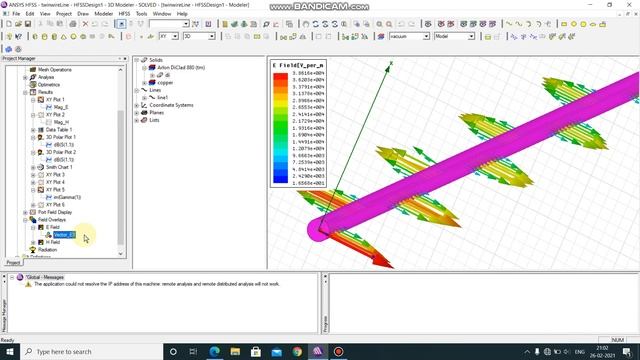The width and height of the screenshot is (640, 360).
Task: Toggle the highlighted object selection mode button
Action: (121, 24)
